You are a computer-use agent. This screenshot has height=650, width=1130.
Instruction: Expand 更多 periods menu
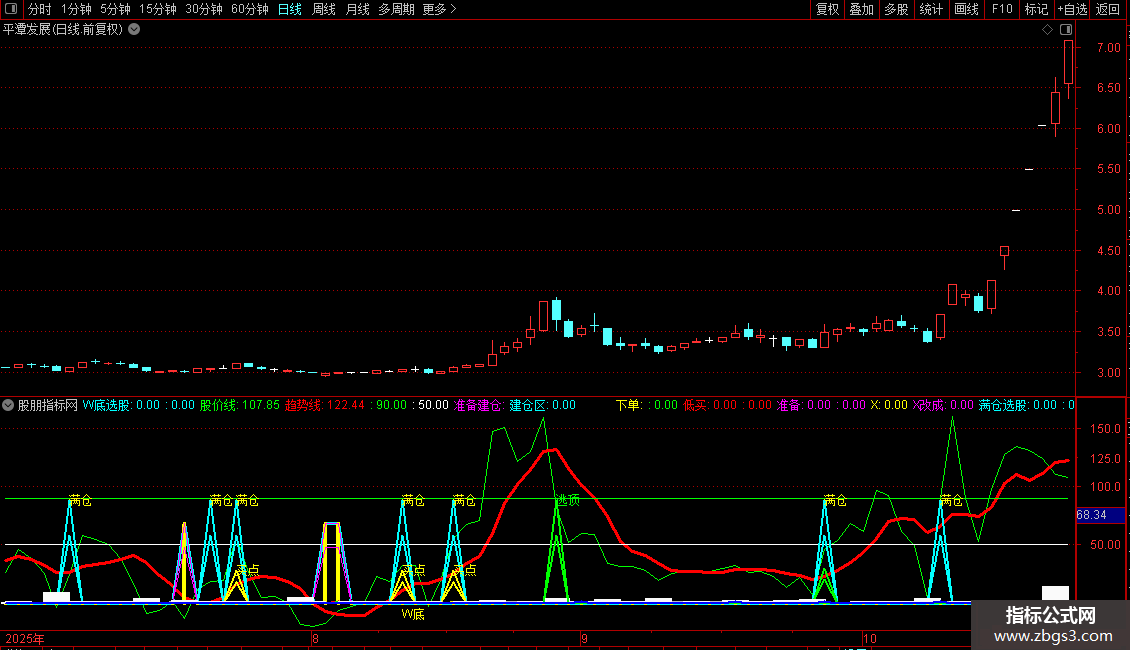pyautogui.click(x=439, y=9)
